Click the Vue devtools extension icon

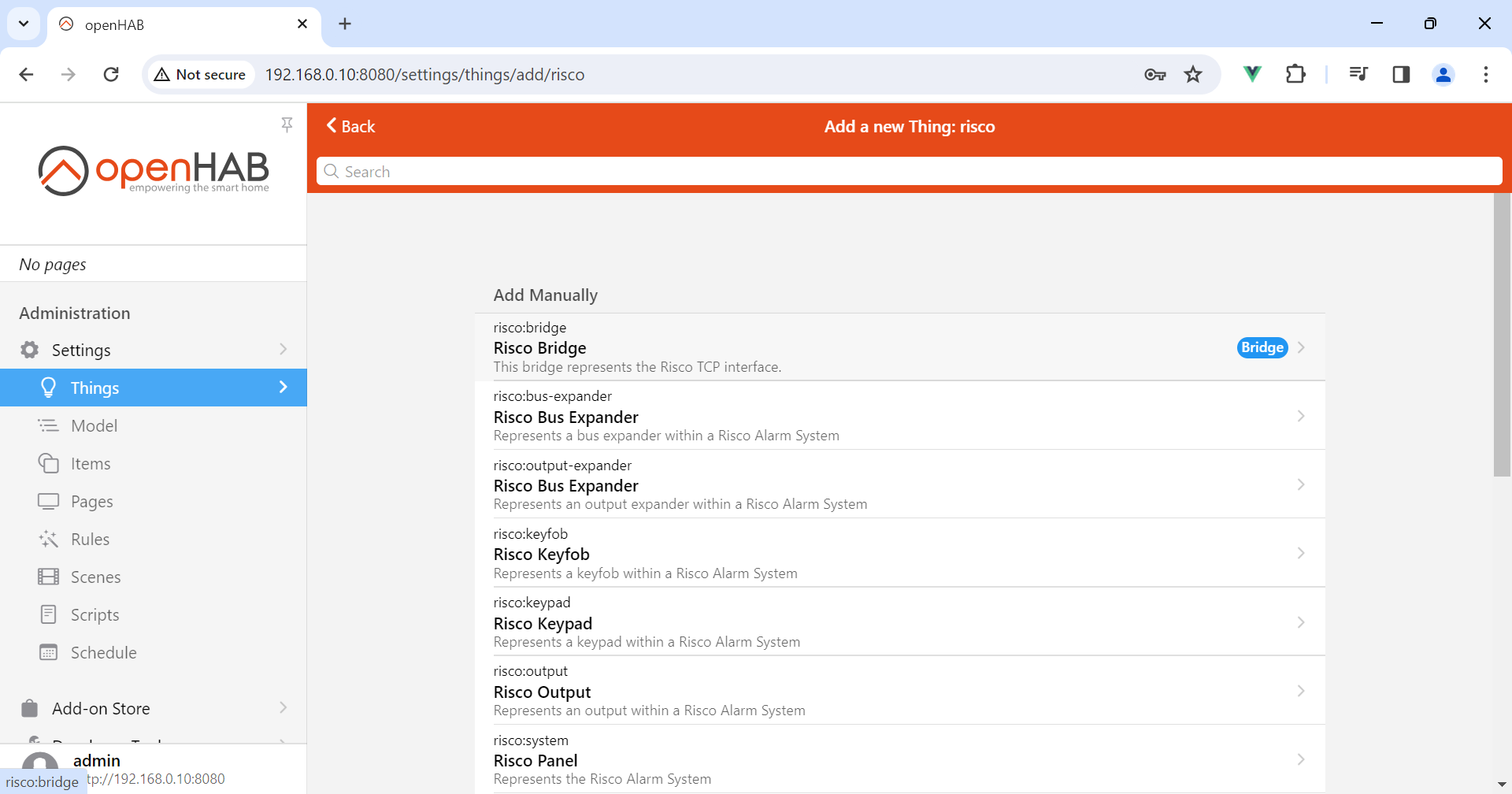1251,74
